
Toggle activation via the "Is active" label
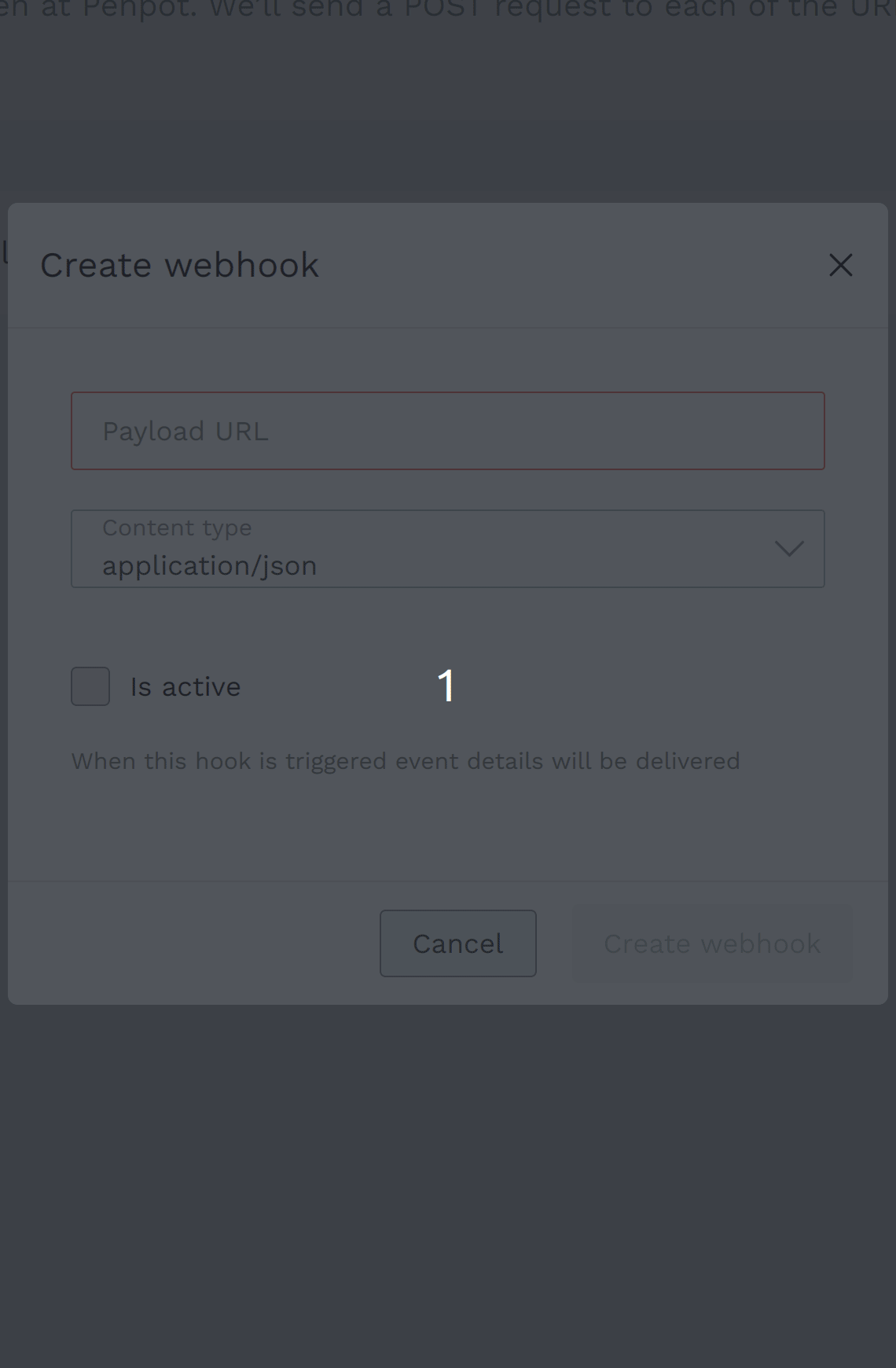coord(185,686)
